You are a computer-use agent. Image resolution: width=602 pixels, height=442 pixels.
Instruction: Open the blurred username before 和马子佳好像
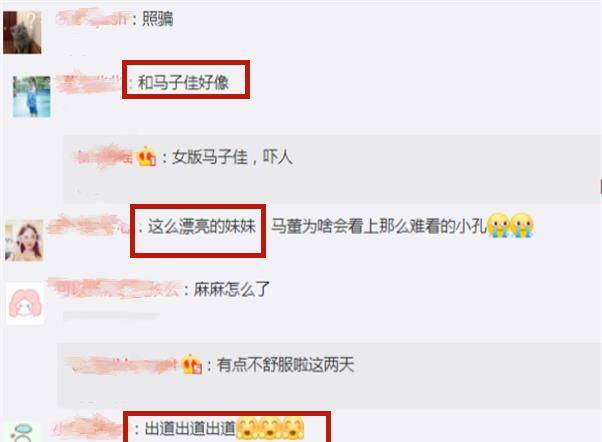click(x=89, y=83)
